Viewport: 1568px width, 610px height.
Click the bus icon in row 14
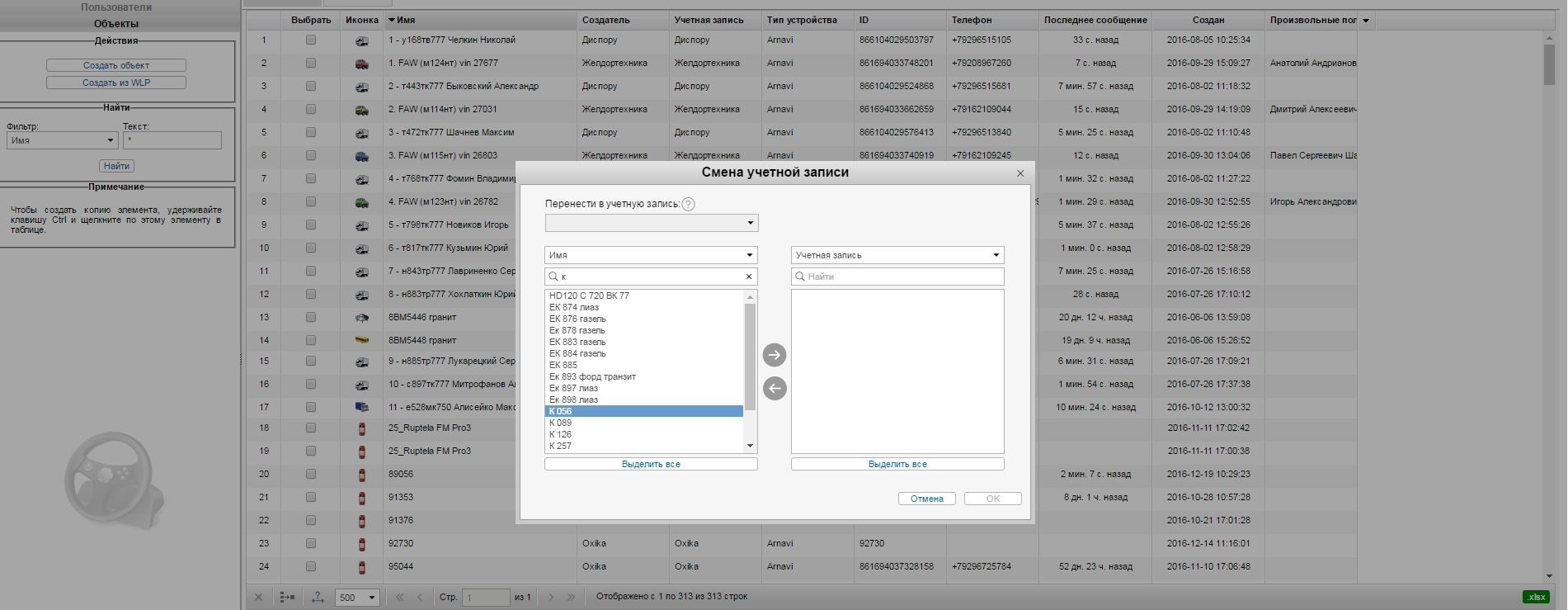tap(361, 340)
